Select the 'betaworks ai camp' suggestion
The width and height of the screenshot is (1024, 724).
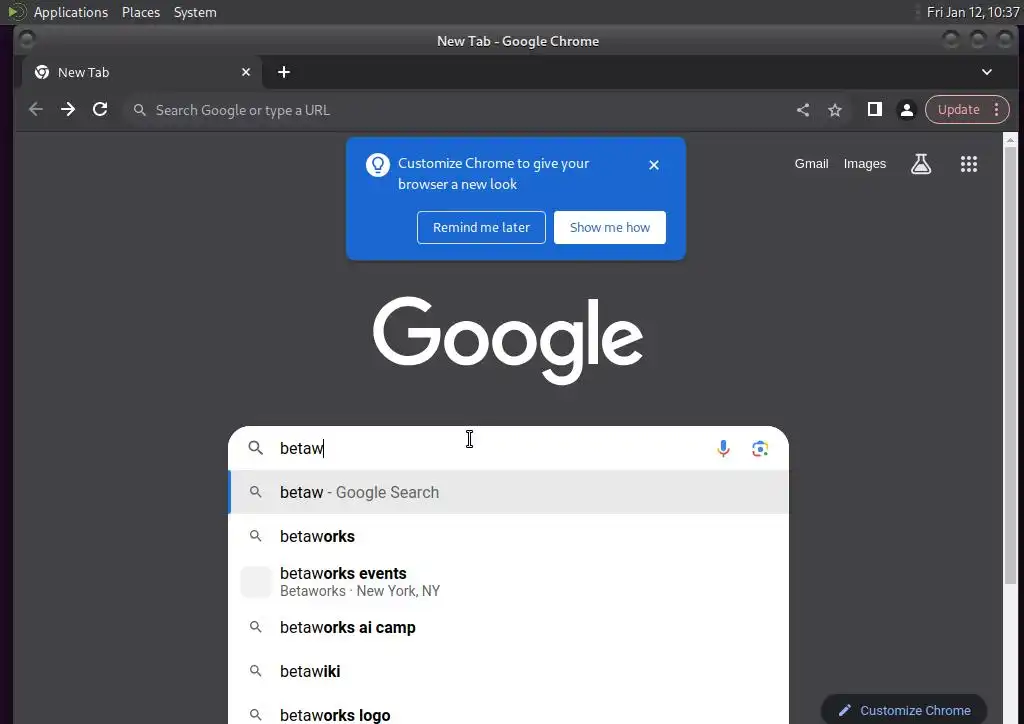pos(508,627)
